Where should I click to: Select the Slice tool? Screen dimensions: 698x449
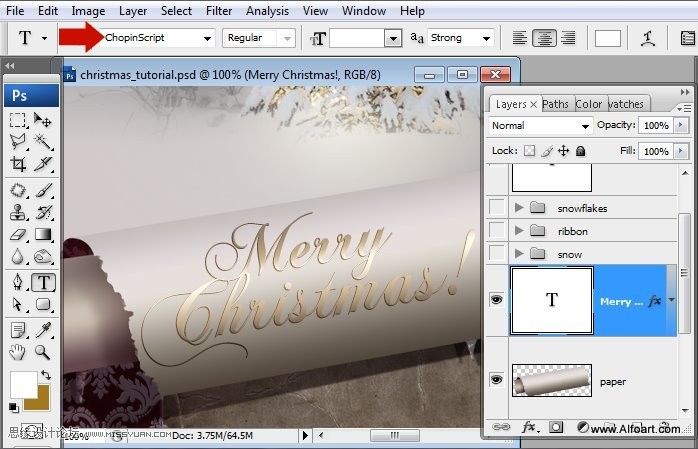click(x=43, y=164)
